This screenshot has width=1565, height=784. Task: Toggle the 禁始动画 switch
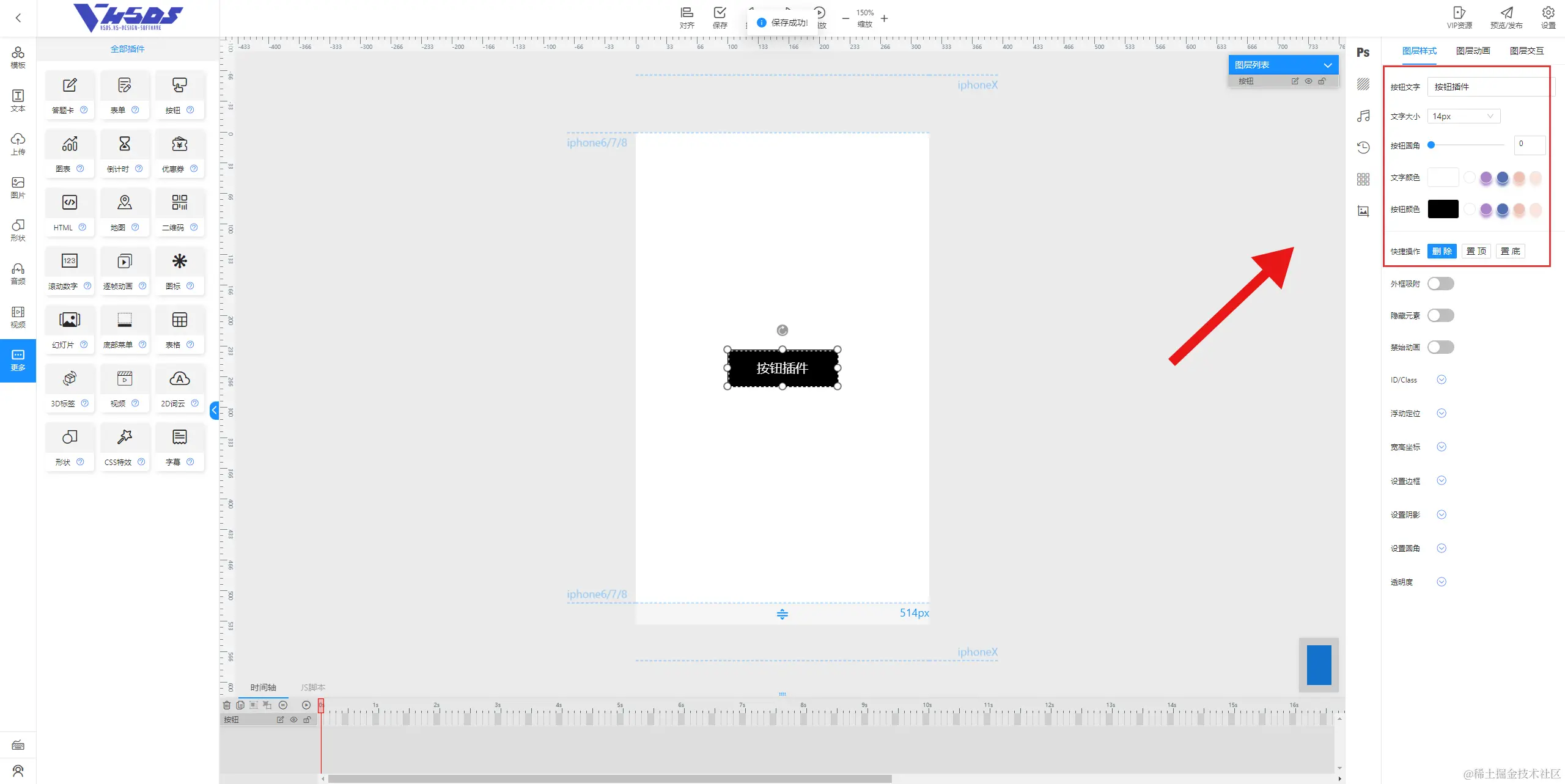(1440, 347)
